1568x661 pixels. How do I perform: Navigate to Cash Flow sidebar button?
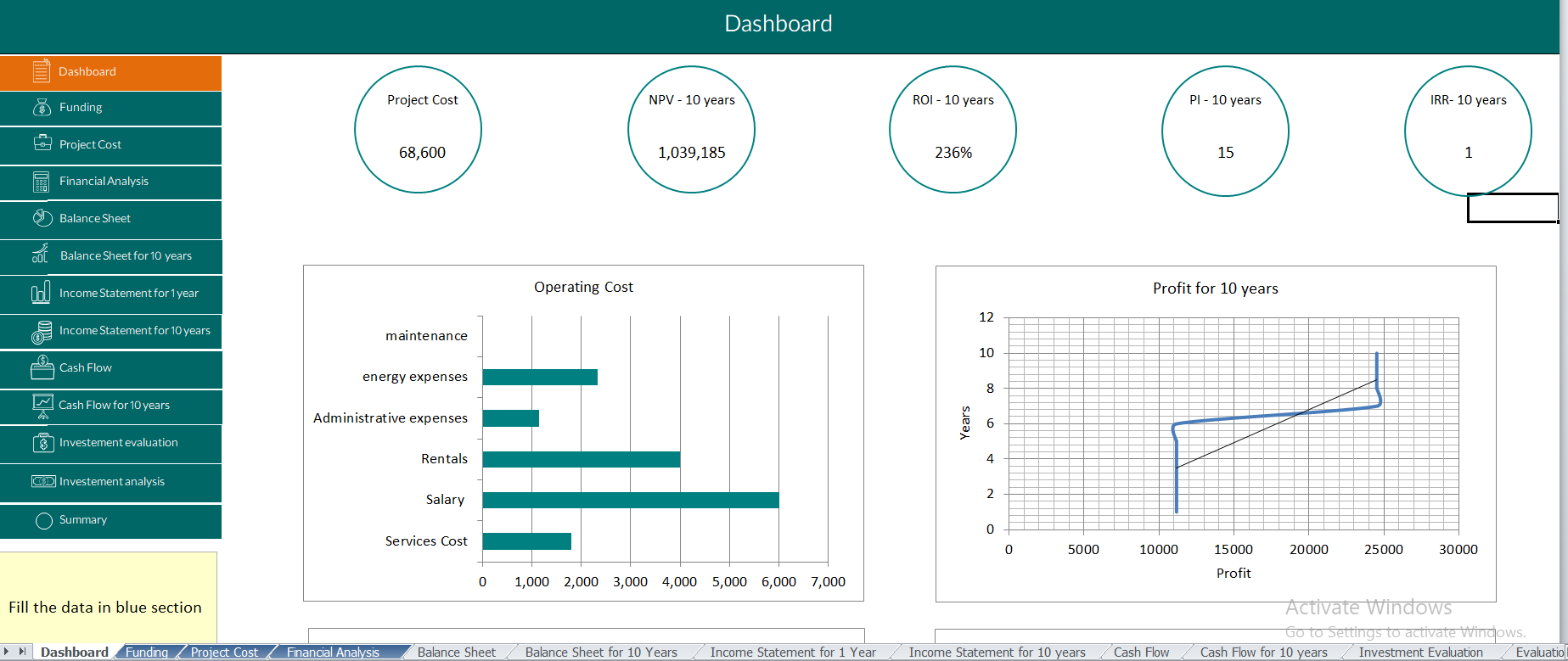pos(110,368)
